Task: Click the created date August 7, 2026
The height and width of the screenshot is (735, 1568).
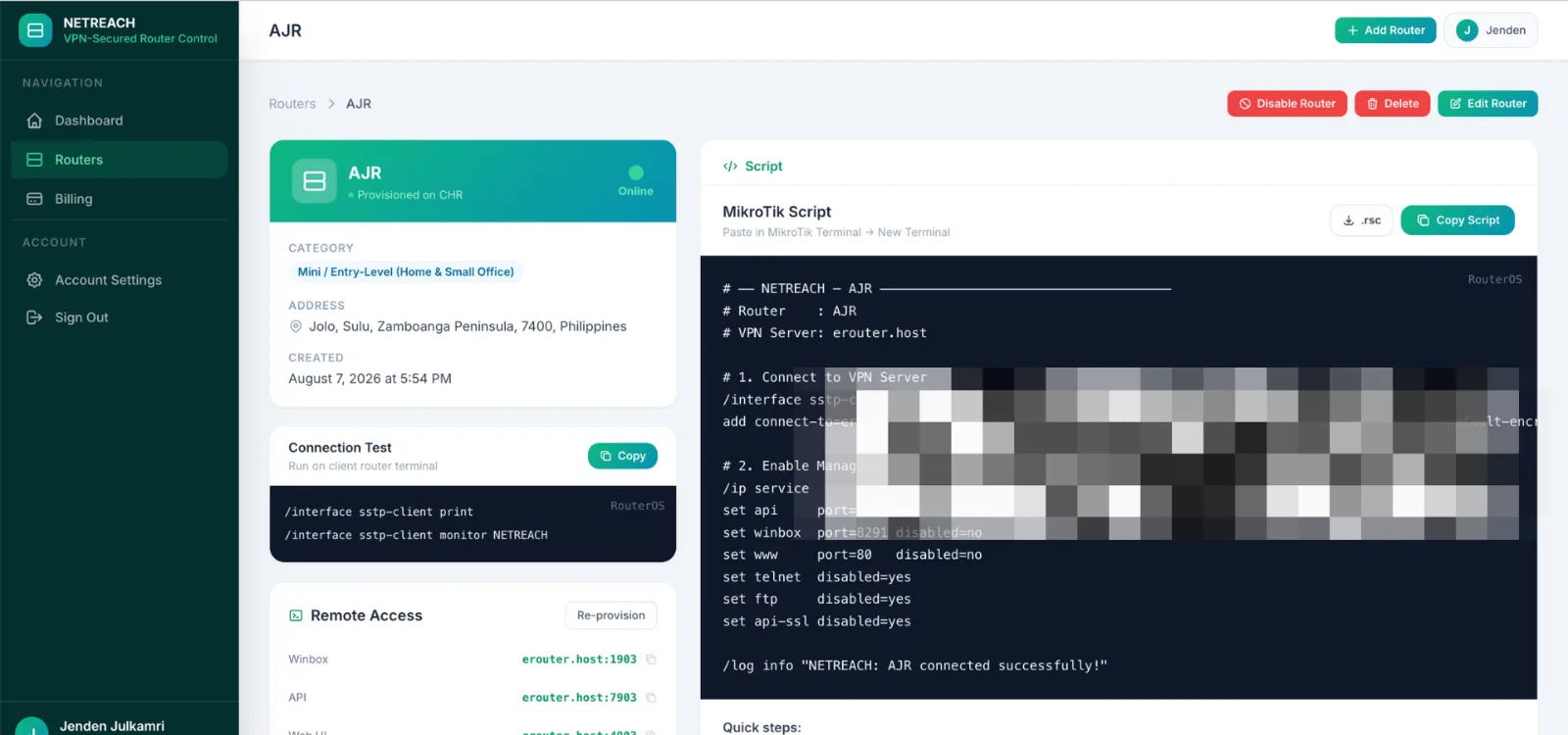Action: [x=369, y=378]
